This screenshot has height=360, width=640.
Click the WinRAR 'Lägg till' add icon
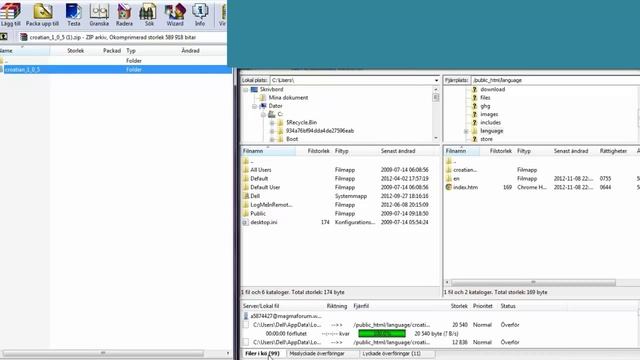click(10, 12)
